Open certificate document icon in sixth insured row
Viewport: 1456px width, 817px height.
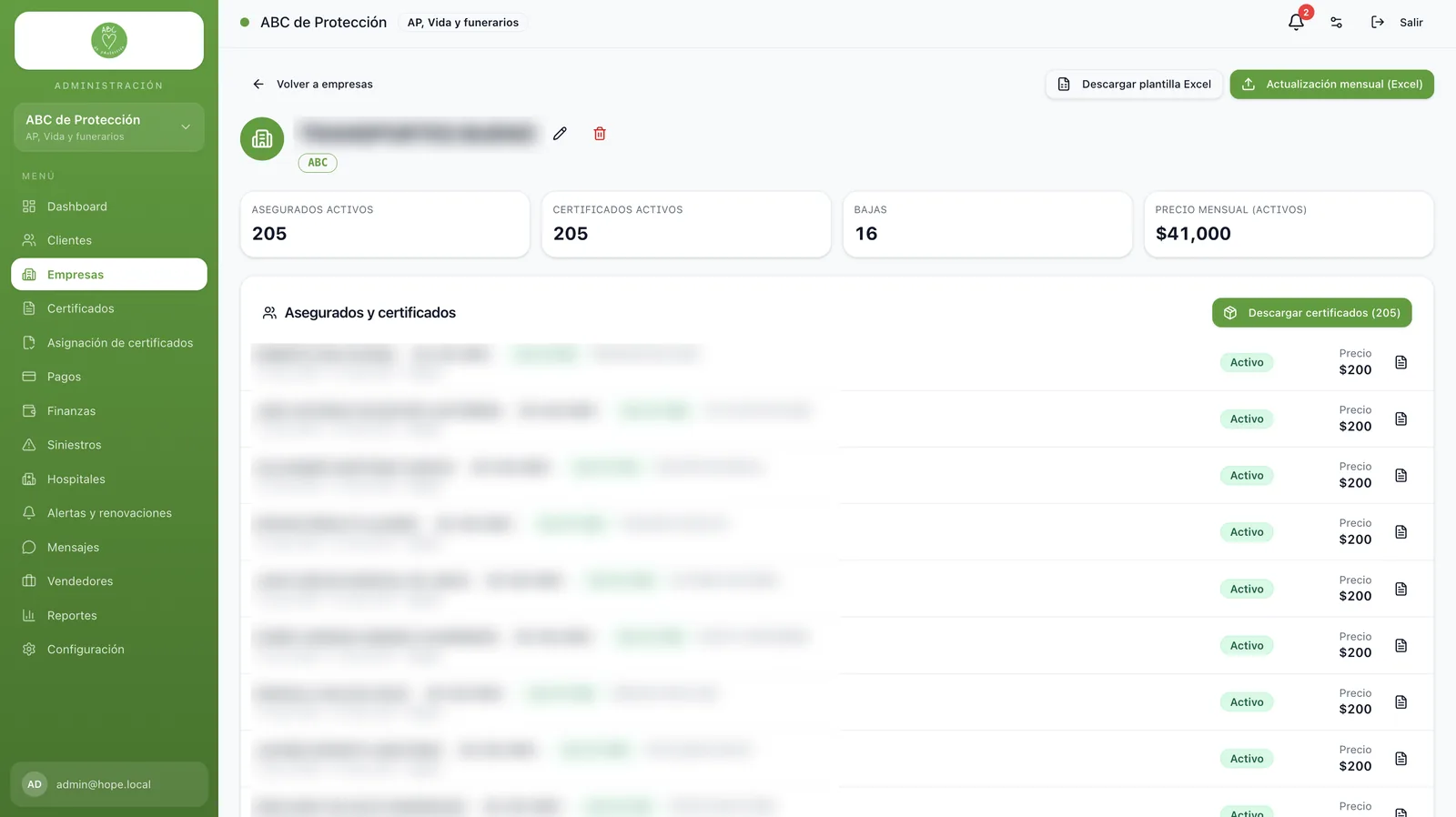click(1400, 645)
